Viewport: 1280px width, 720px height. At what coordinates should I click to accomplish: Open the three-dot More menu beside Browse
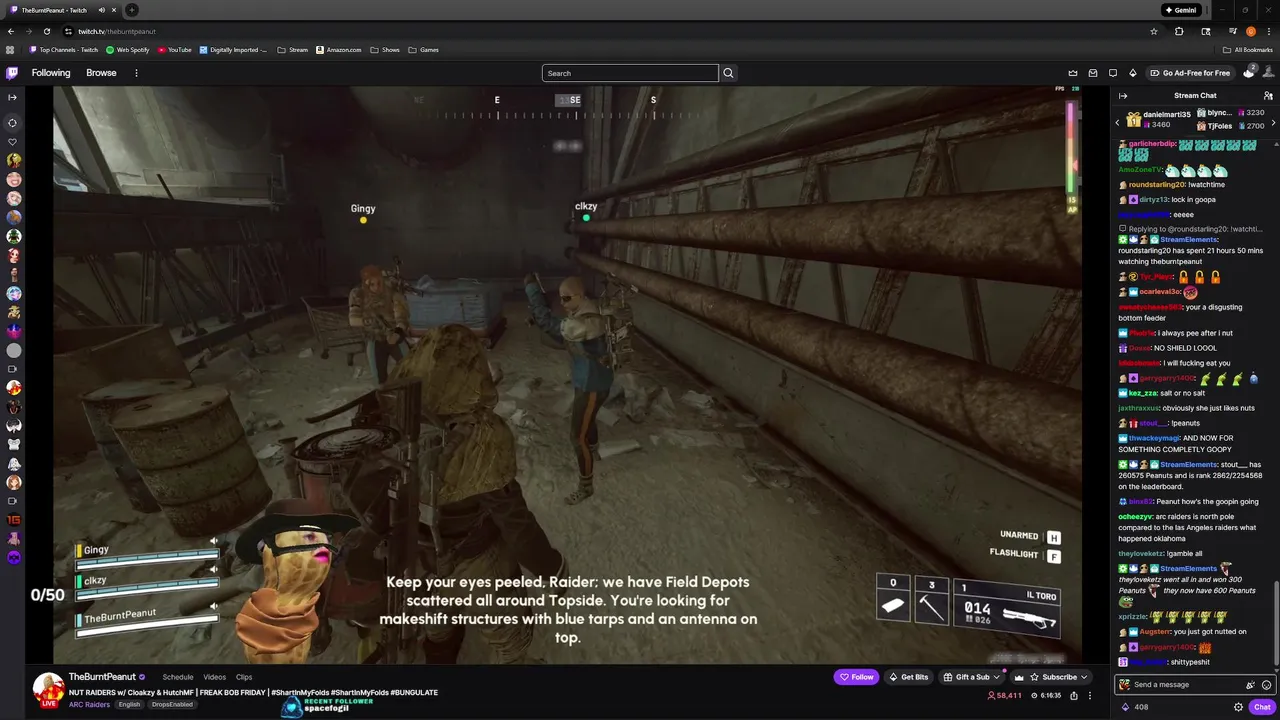click(x=136, y=73)
